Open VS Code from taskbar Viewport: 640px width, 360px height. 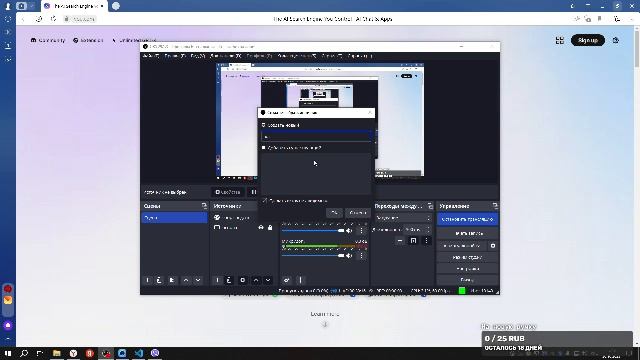point(139,353)
